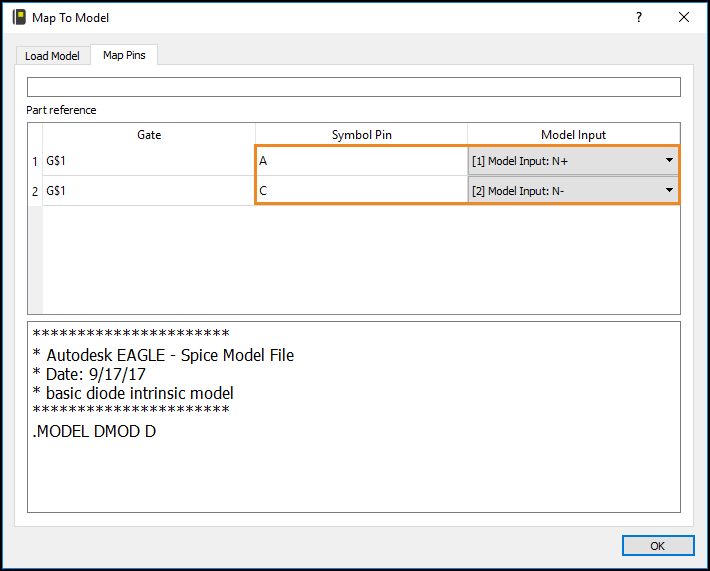Click the Autodesk EAGLE Spice Model File line

163,355
